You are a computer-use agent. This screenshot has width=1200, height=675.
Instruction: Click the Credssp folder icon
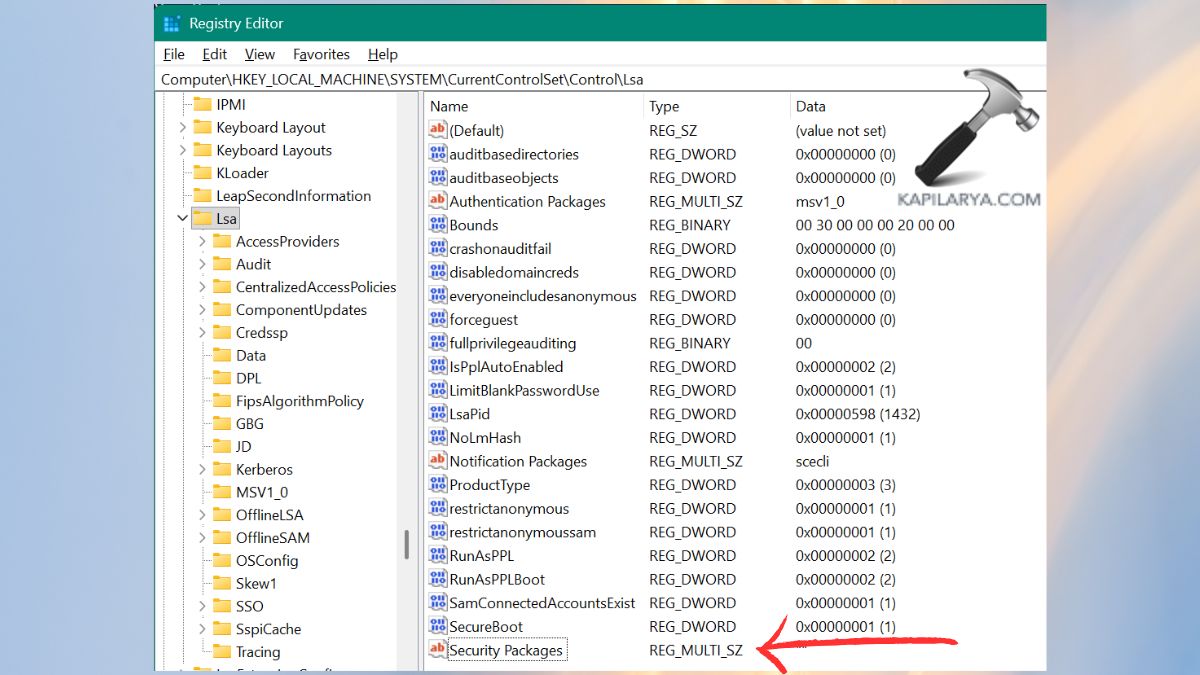220,332
